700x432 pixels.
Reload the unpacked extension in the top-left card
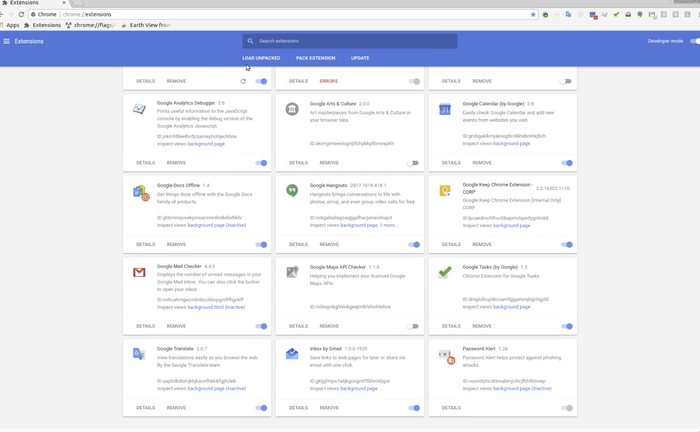[x=243, y=81]
